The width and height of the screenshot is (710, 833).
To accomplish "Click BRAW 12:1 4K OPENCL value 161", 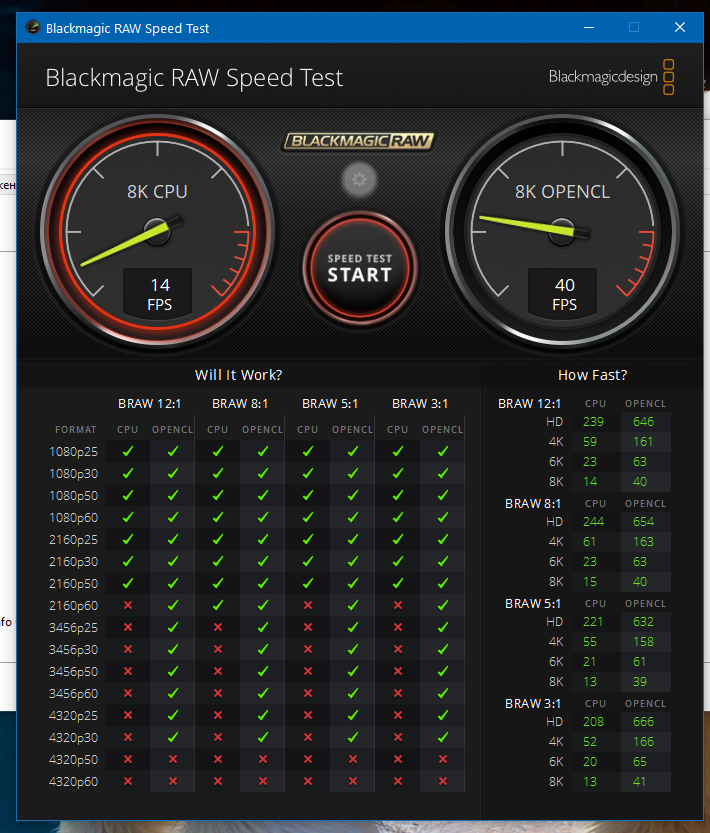I will 643,441.
